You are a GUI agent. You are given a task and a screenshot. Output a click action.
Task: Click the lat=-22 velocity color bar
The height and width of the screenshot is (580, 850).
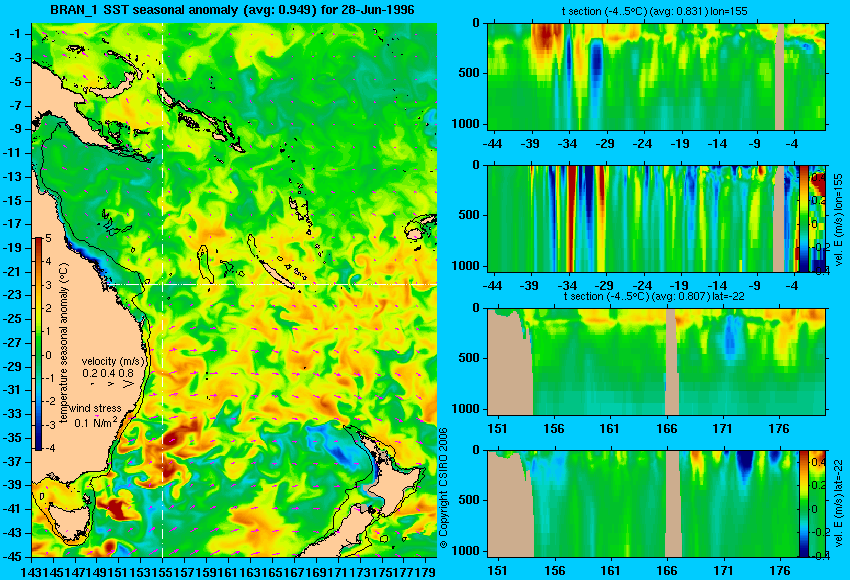coord(803,504)
